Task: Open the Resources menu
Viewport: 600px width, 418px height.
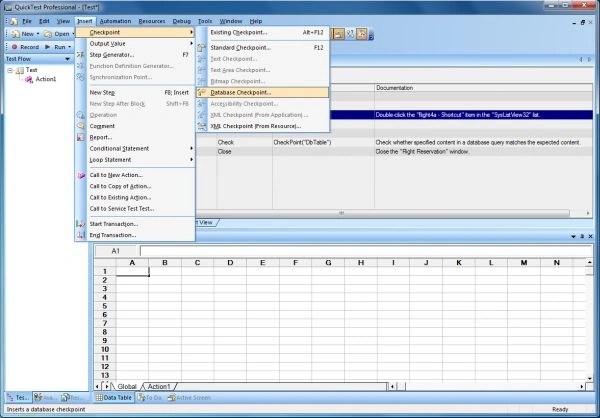Action: (x=152, y=21)
